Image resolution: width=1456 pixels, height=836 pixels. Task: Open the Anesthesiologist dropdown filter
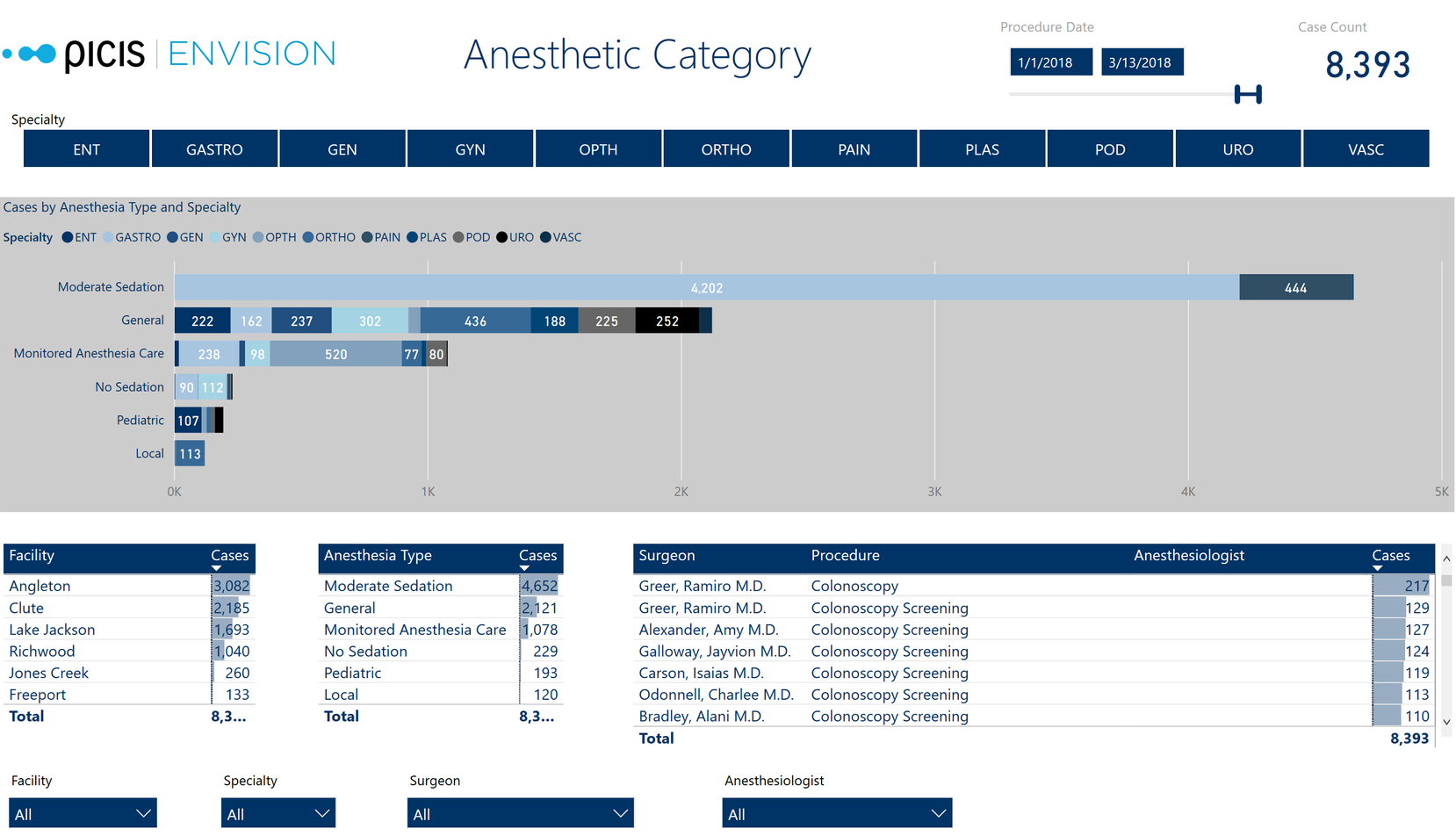836,813
